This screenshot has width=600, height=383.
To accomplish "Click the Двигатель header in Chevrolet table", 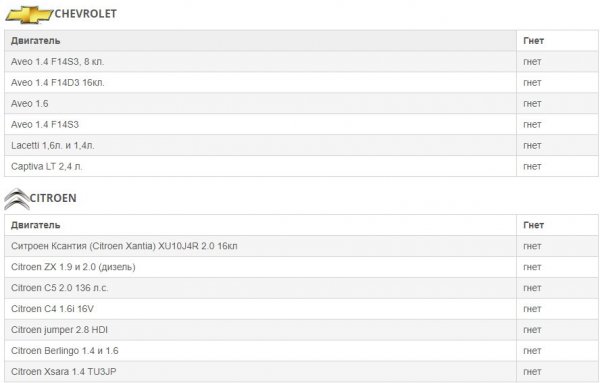I will tap(35, 41).
